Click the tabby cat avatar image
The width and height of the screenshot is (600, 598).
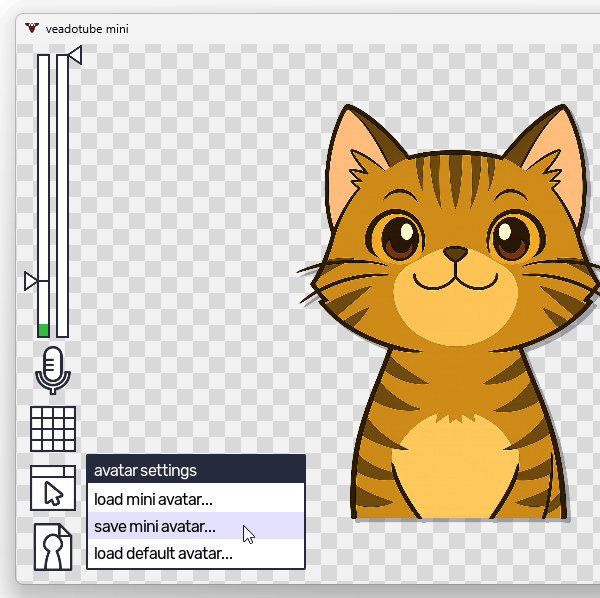pos(450,312)
